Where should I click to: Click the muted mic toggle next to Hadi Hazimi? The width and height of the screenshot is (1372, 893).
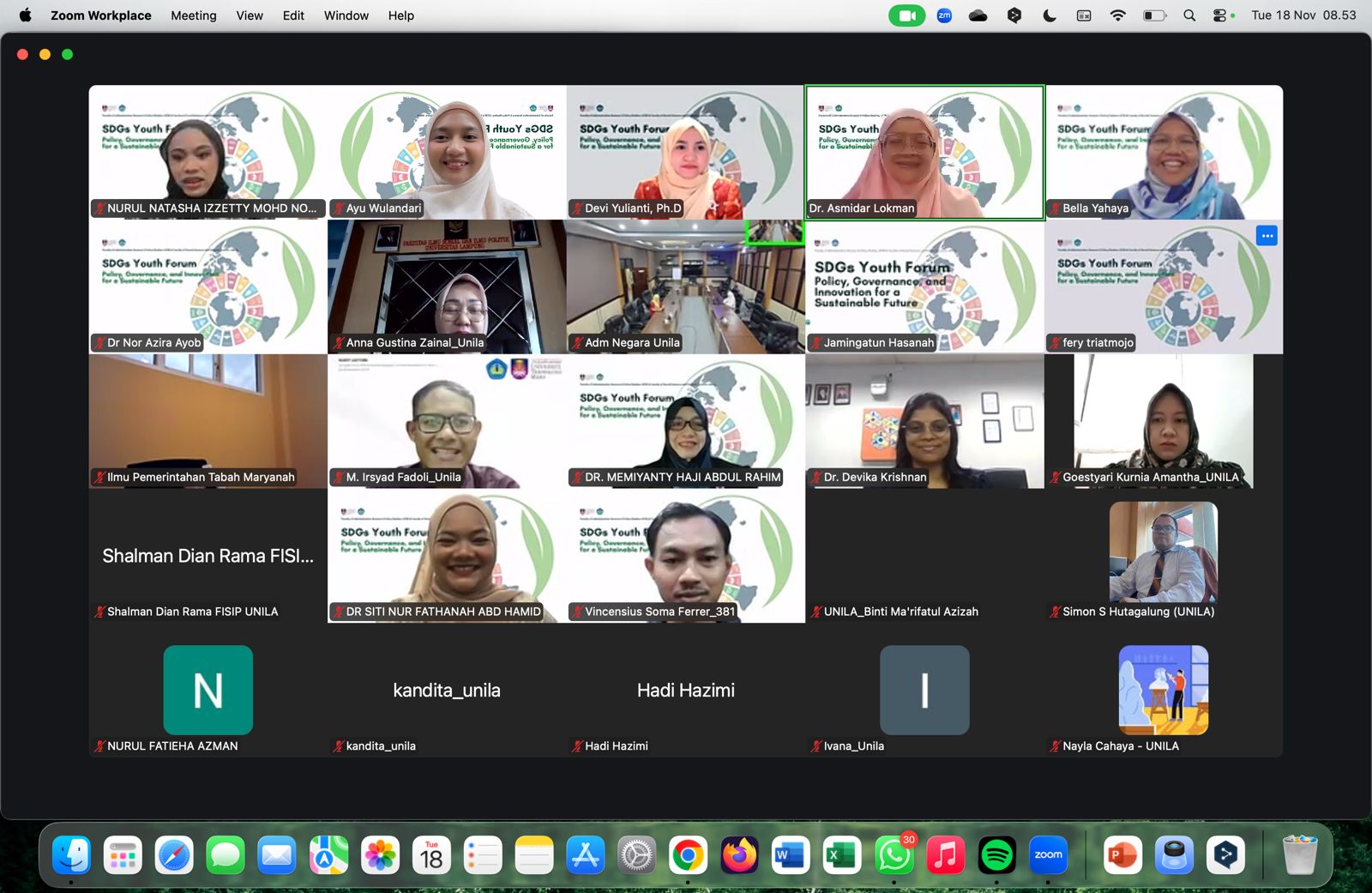click(x=578, y=745)
